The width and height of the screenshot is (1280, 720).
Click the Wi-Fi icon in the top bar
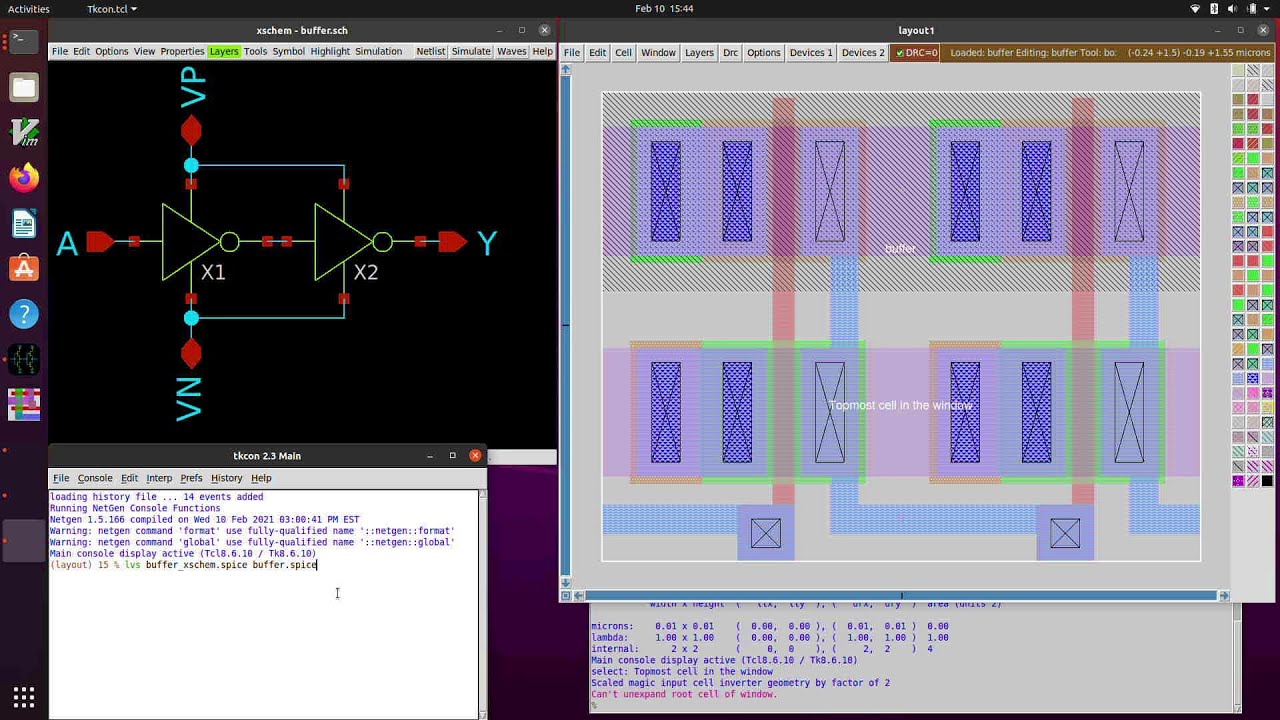coord(1195,9)
